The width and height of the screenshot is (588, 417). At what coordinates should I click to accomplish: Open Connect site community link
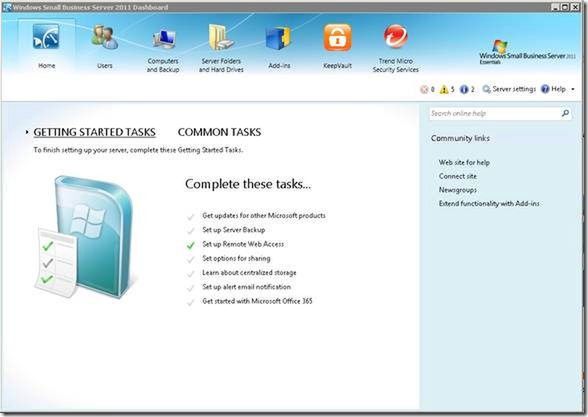[458, 176]
